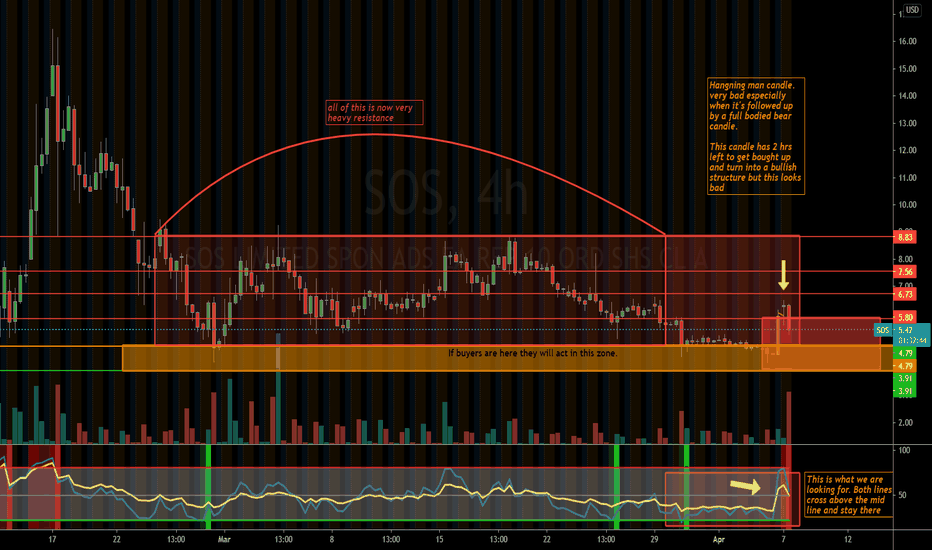Click the 50 level on indicator axis
The image size is (932, 550).
(902, 495)
